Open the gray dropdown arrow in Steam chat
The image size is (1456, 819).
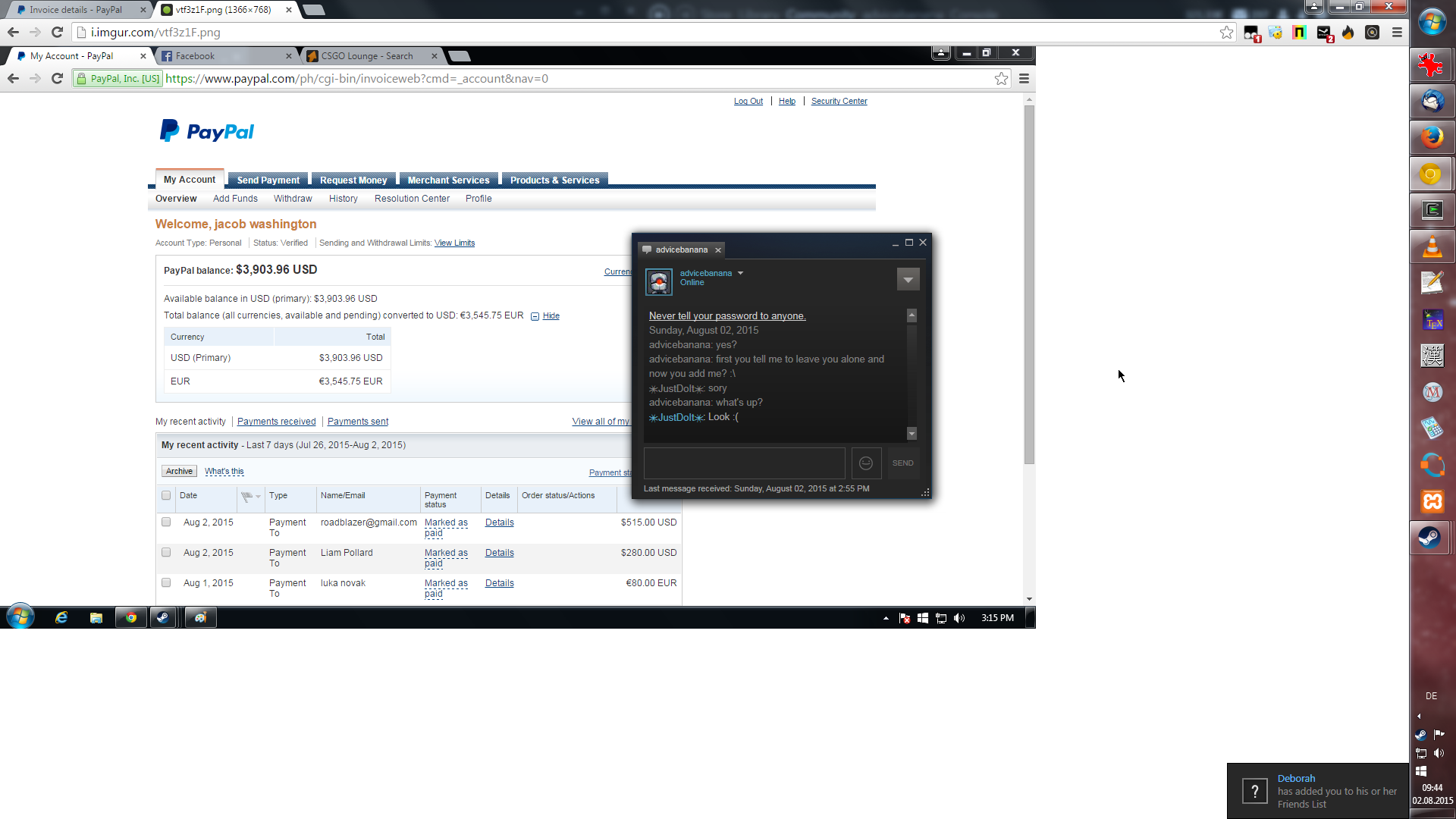pyautogui.click(x=908, y=280)
